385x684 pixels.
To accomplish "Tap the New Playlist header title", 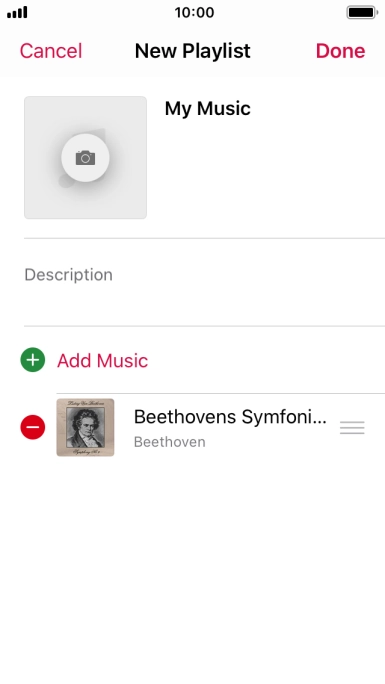I will pos(193,51).
